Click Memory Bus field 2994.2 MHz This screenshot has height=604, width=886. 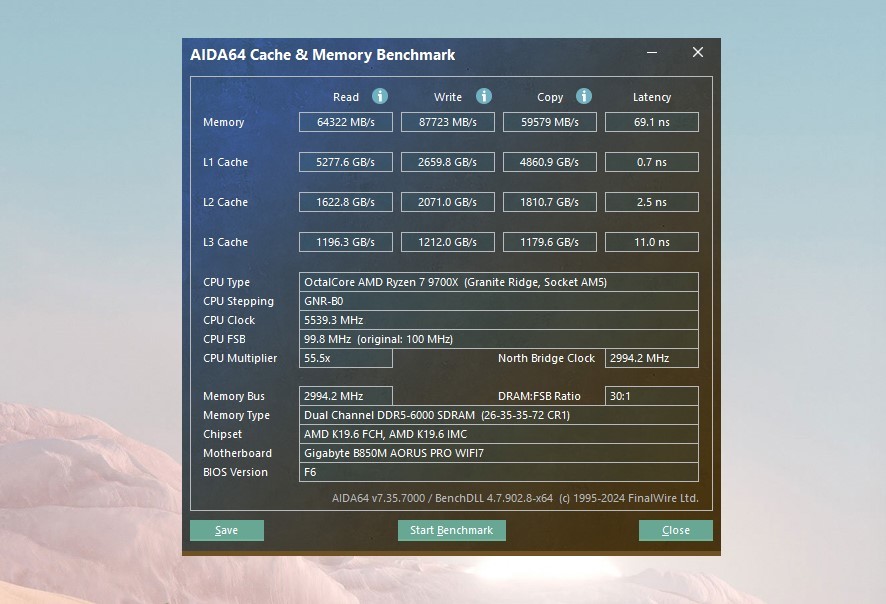[346, 396]
